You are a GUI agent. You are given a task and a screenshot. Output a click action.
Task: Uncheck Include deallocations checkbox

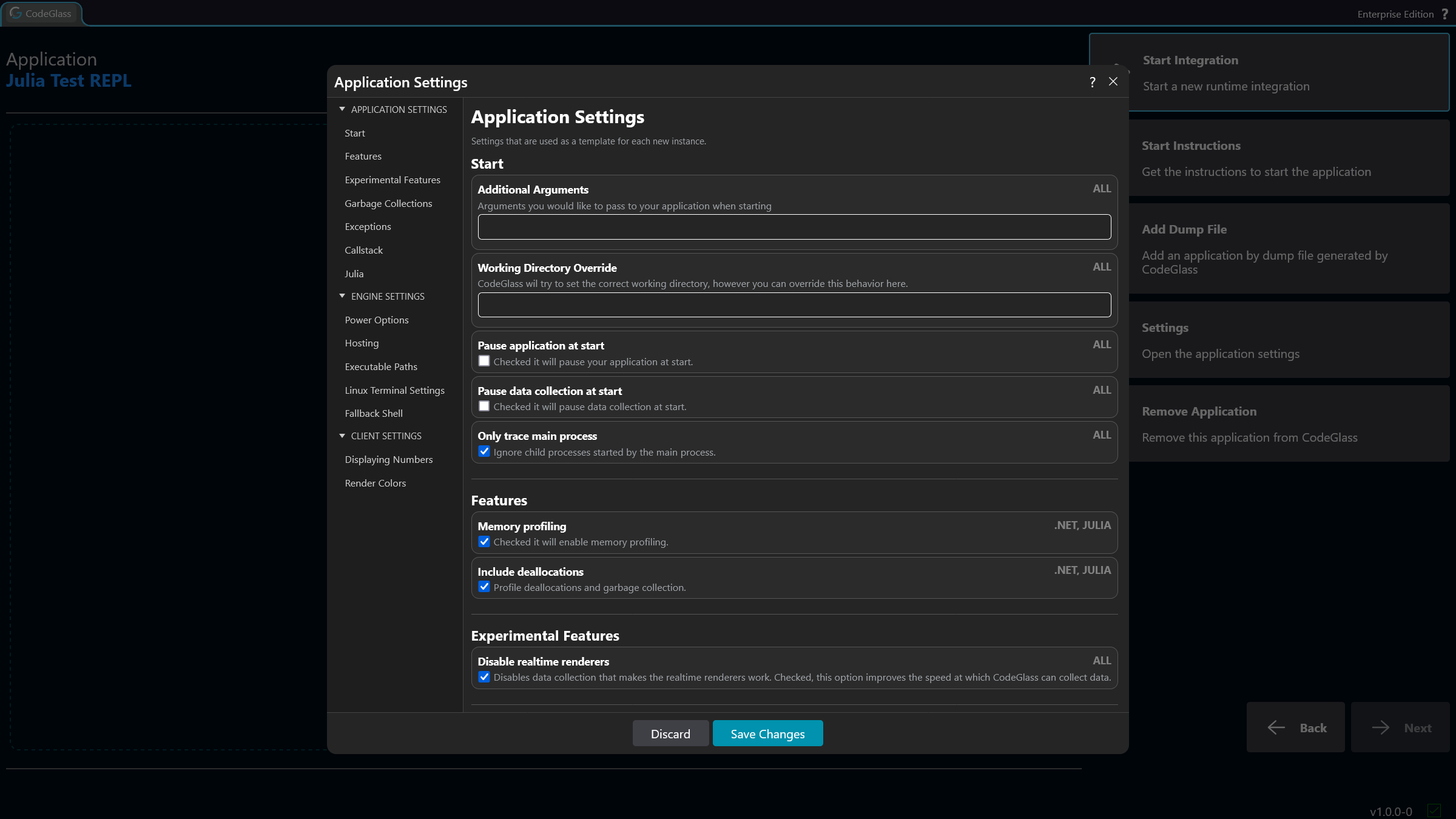(x=484, y=587)
